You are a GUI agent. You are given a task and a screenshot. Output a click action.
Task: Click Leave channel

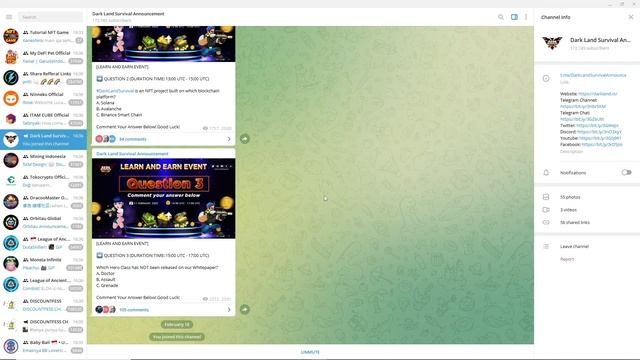tap(574, 247)
